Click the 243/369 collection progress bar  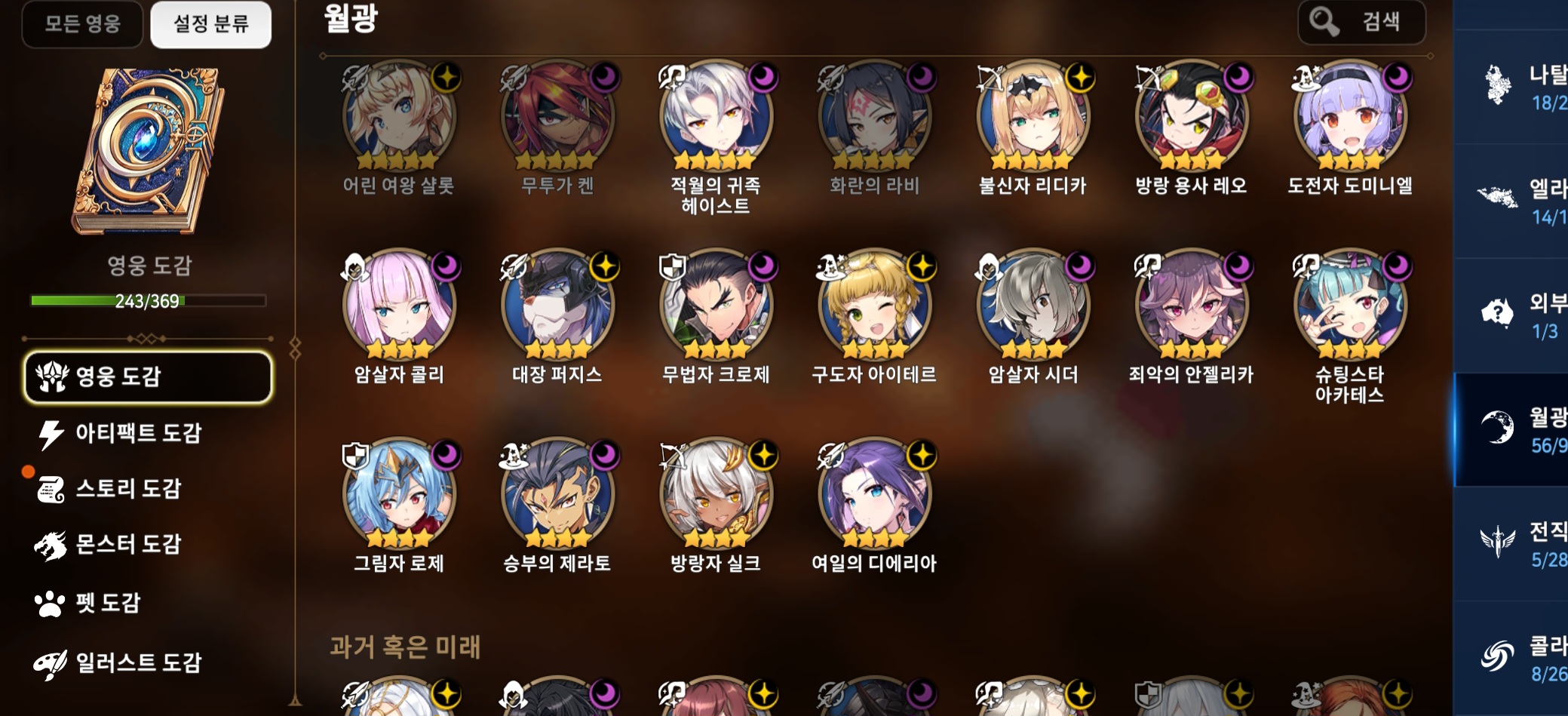pyautogui.click(x=148, y=301)
